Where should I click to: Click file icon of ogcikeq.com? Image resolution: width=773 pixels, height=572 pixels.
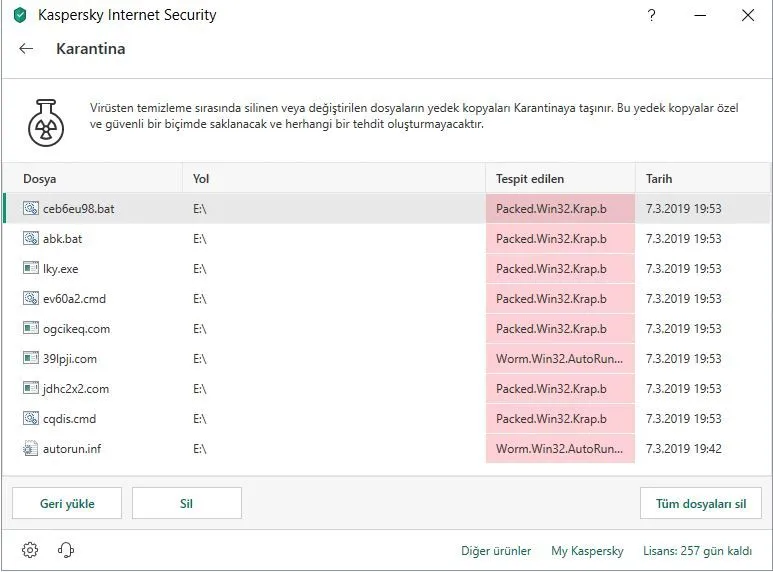[31, 328]
